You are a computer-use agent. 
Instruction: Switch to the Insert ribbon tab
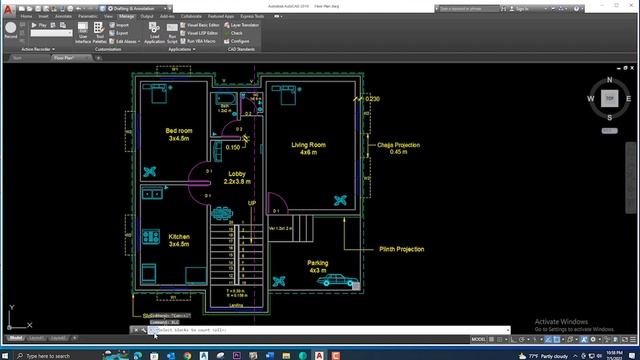click(x=43, y=16)
